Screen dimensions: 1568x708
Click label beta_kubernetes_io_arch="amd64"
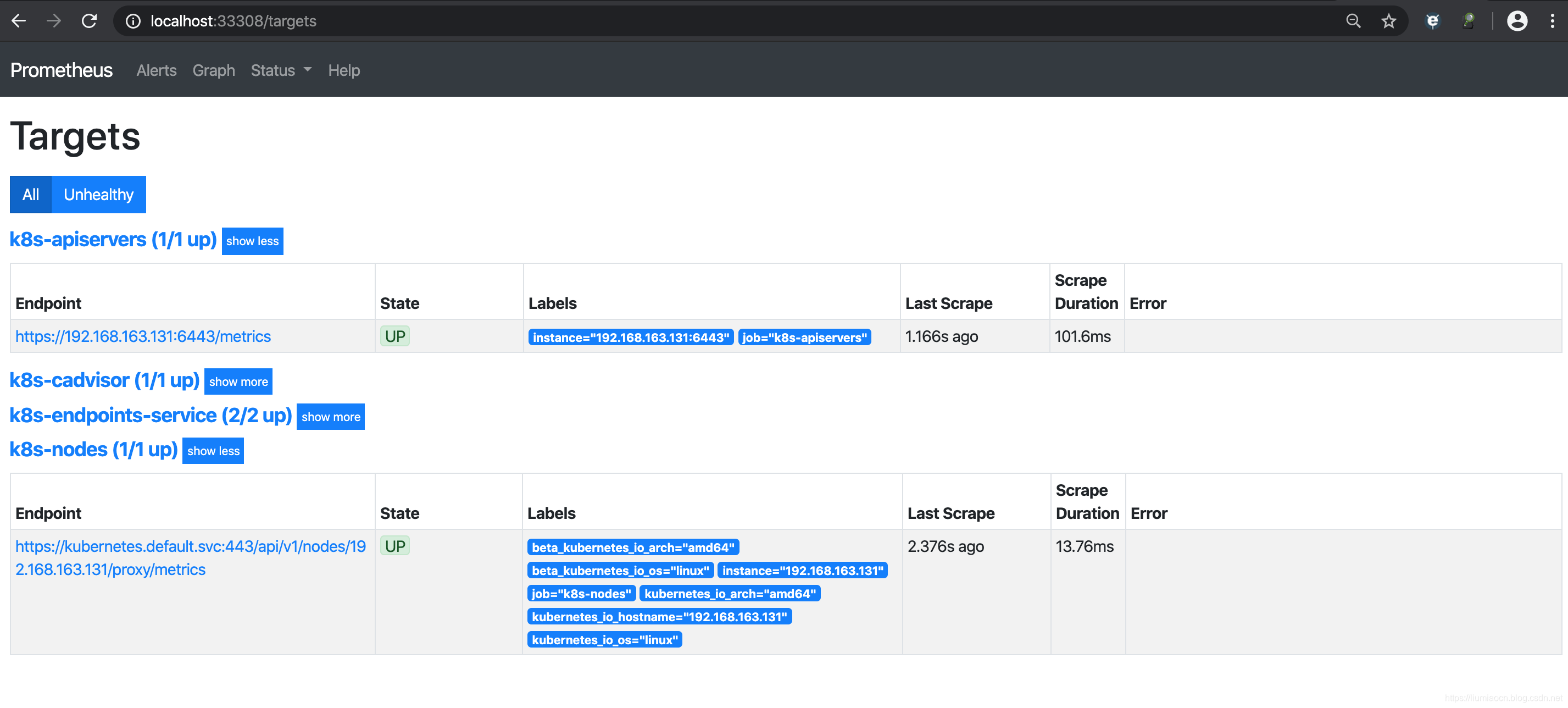click(633, 547)
